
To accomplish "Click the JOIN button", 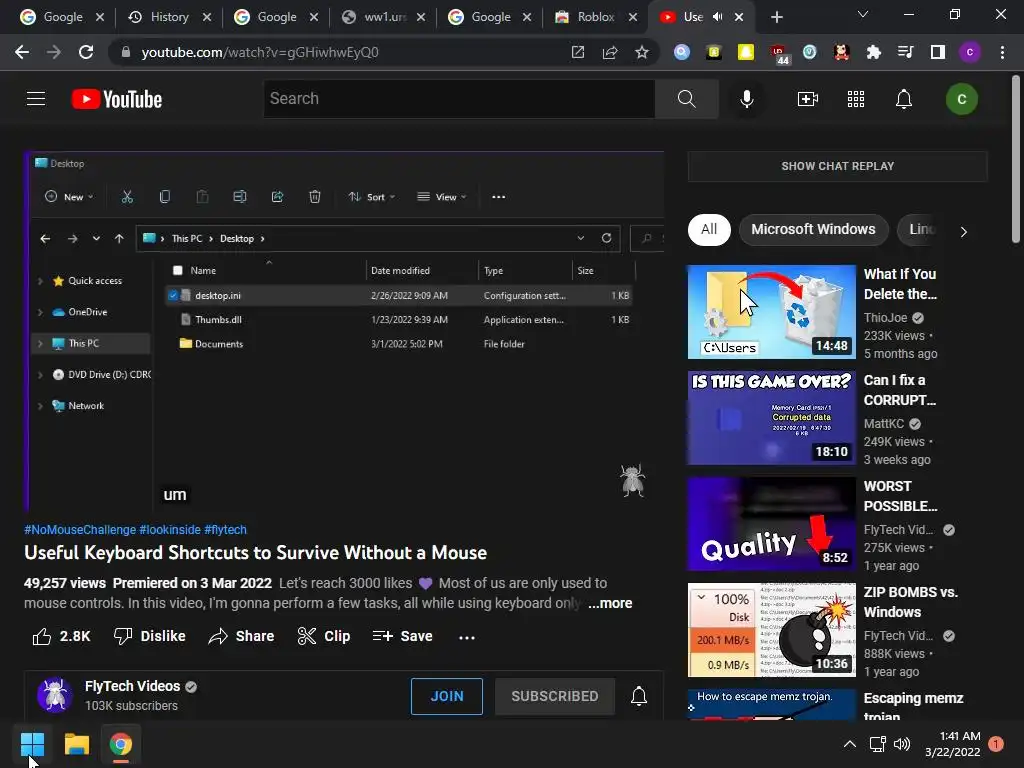I will 447,696.
